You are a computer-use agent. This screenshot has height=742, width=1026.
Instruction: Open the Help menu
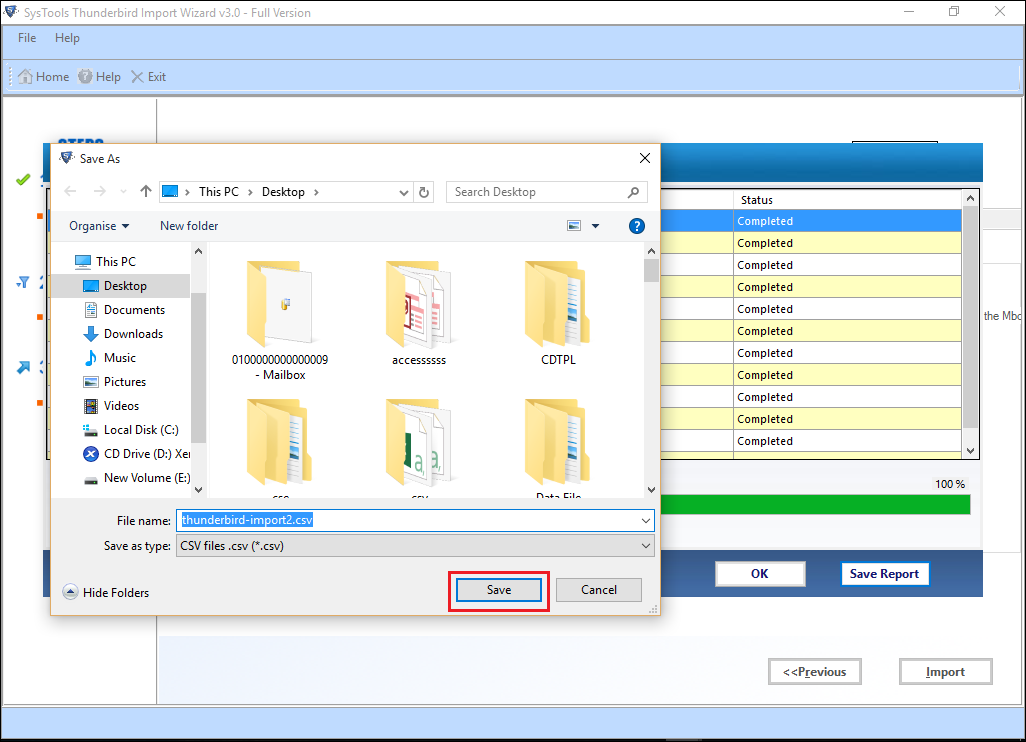pyautogui.click(x=67, y=38)
